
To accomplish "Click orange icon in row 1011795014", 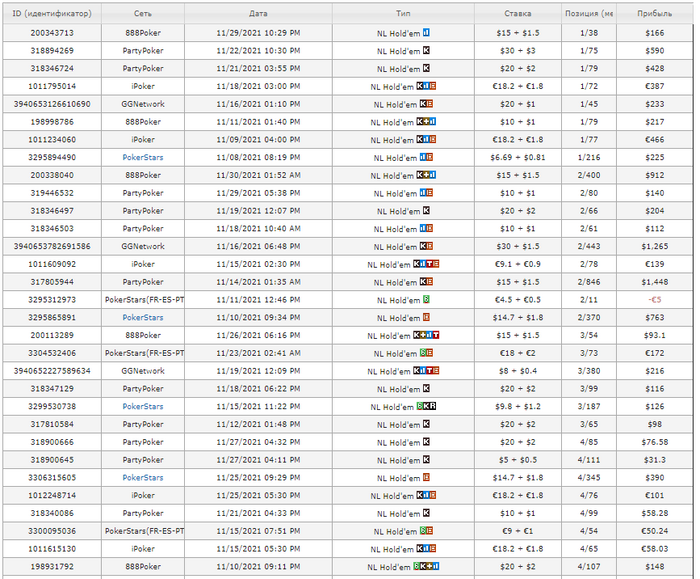I will [x=433, y=86].
